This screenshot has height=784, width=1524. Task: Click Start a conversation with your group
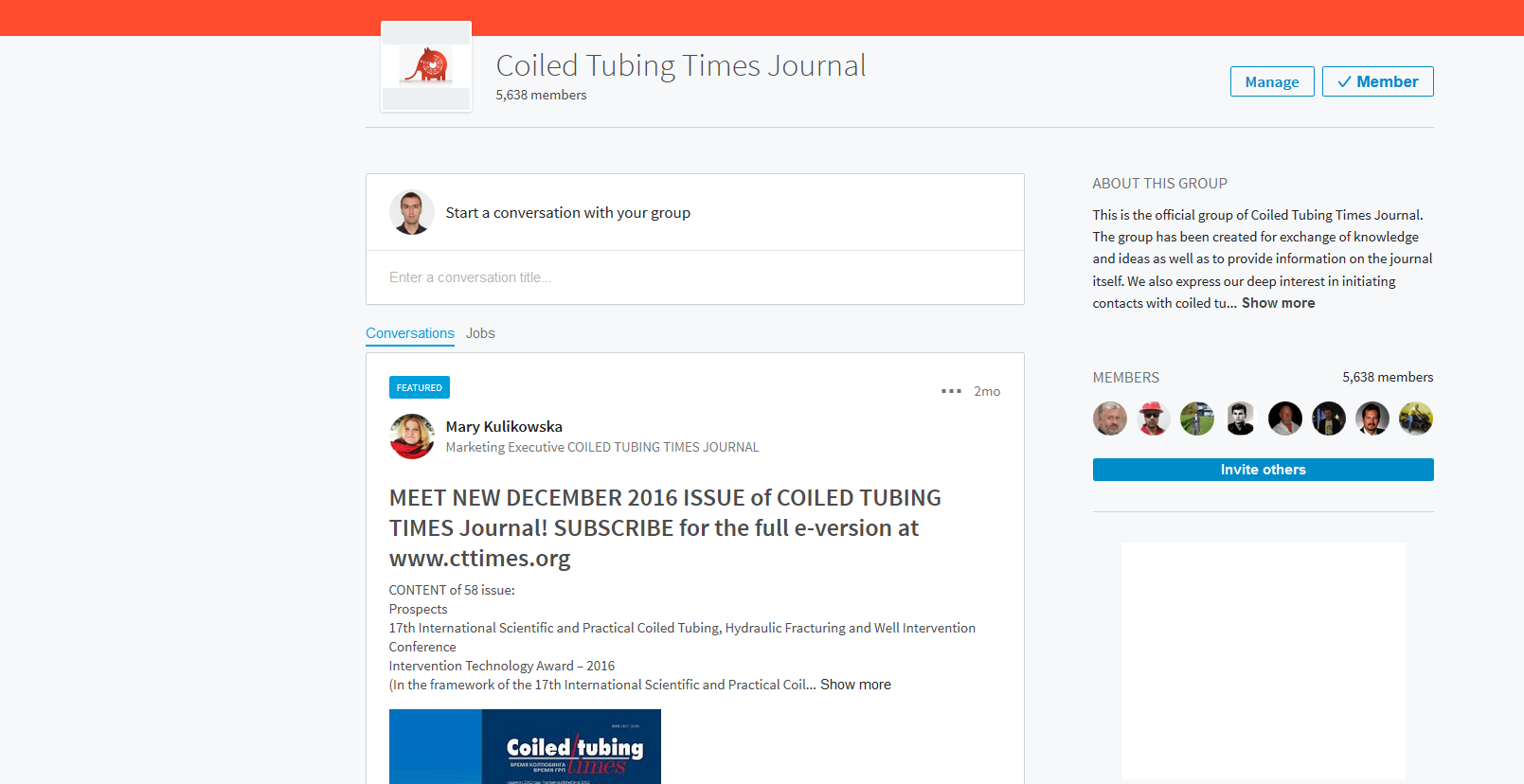click(x=568, y=213)
